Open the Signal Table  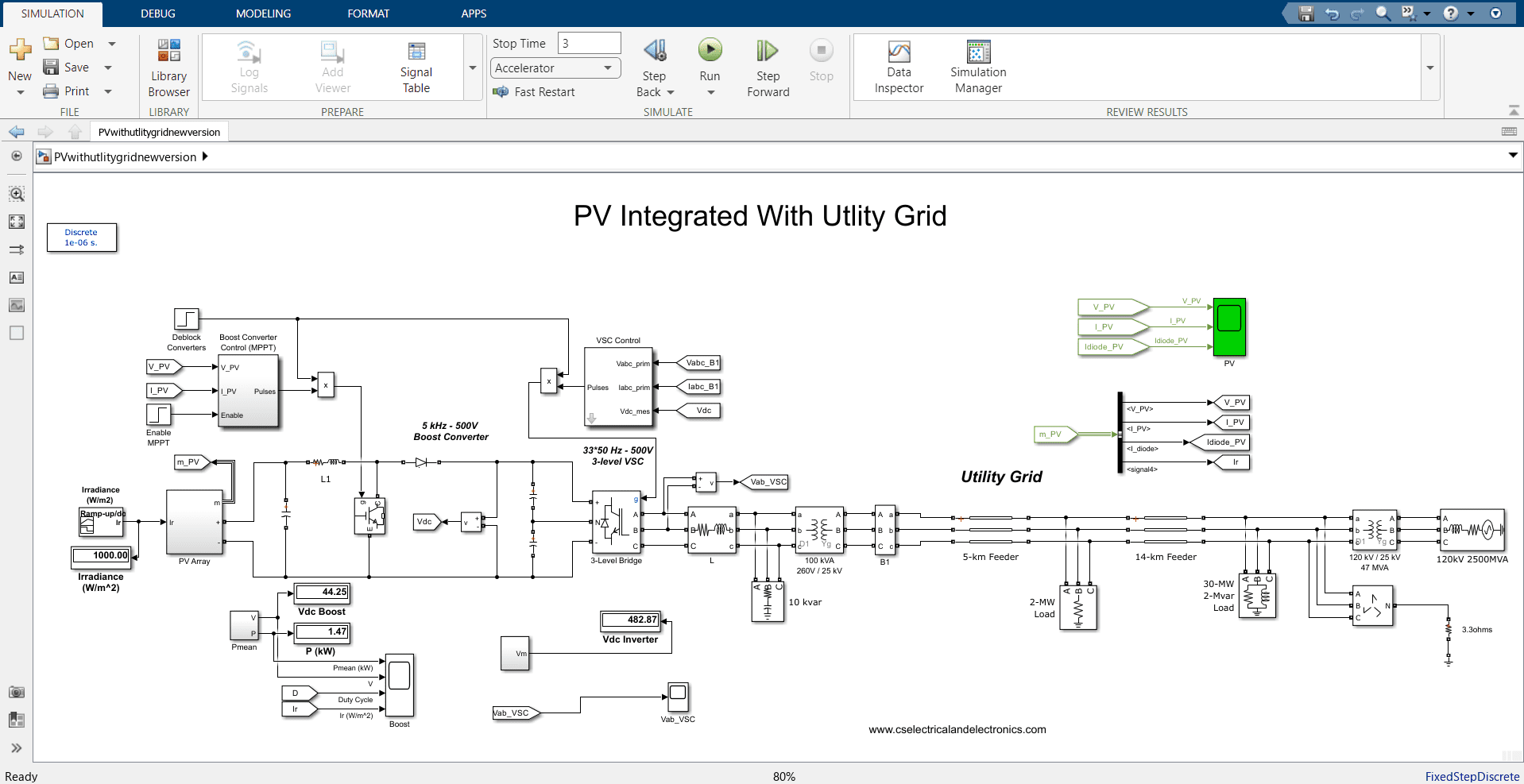click(x=416, y=68)
